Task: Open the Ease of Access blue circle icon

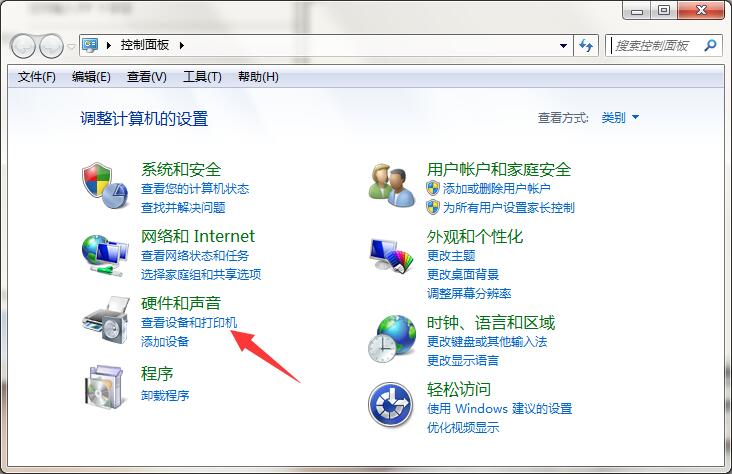Action: pyautogui.click(x=390, y=404)
